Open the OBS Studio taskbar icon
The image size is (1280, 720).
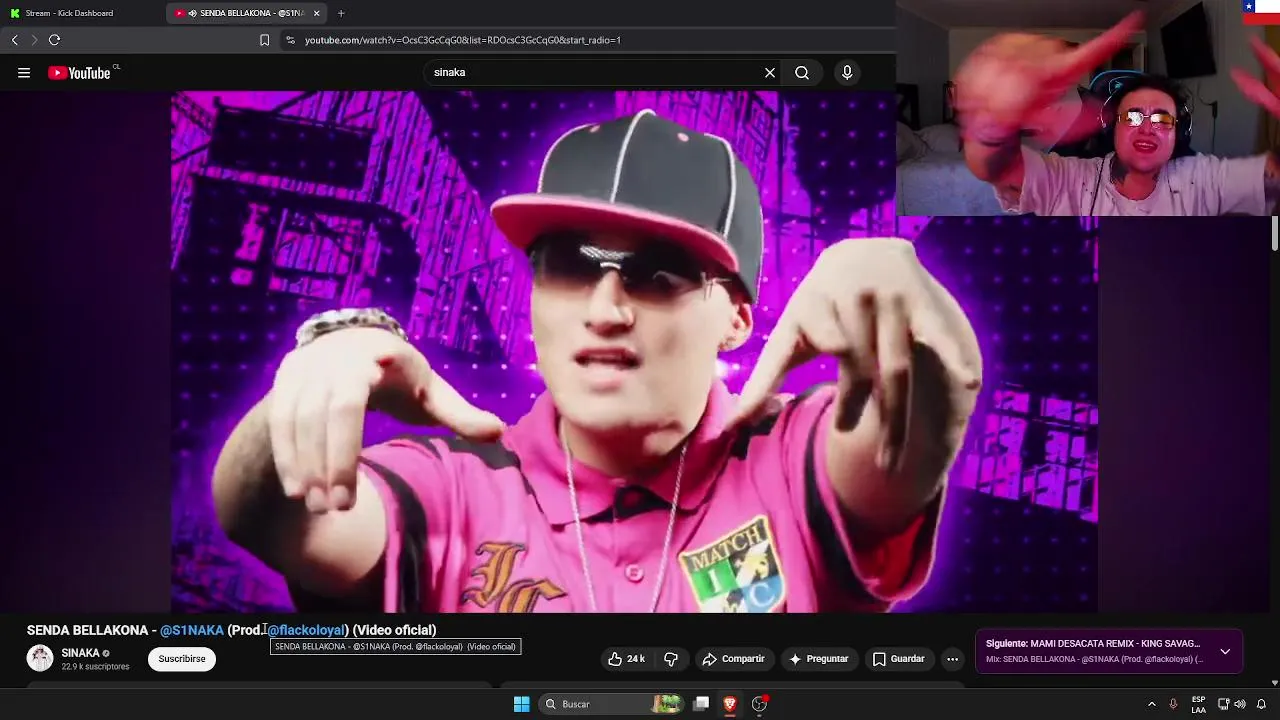759,704
